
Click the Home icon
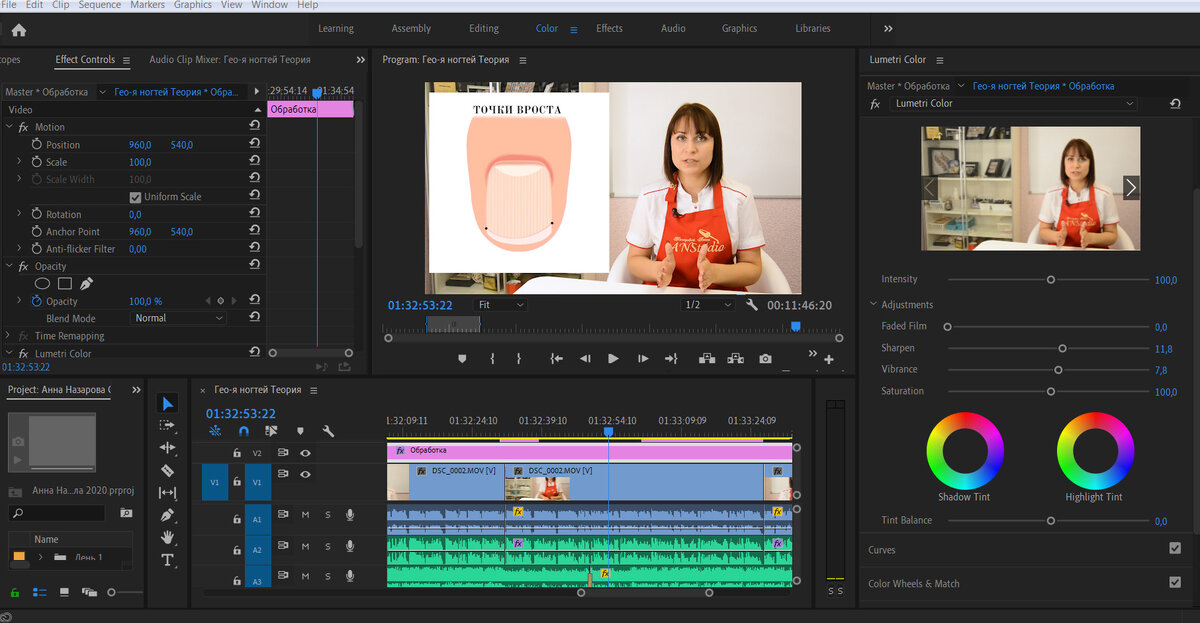click(x=18, y=29)
